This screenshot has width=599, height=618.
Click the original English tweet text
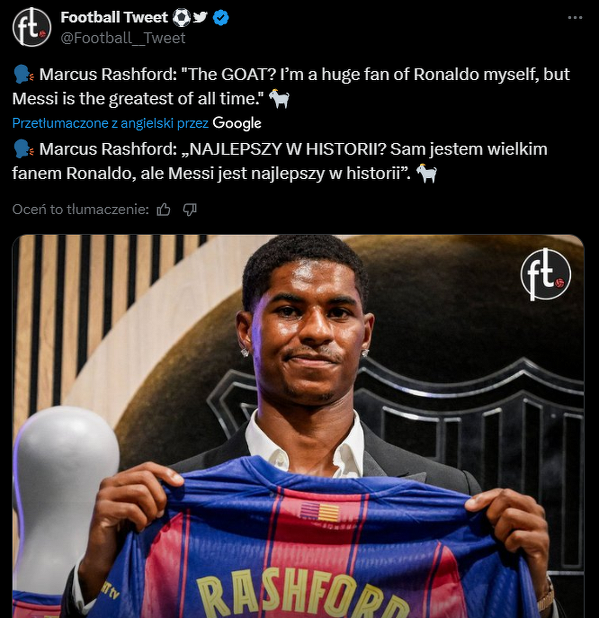[291, 86]
